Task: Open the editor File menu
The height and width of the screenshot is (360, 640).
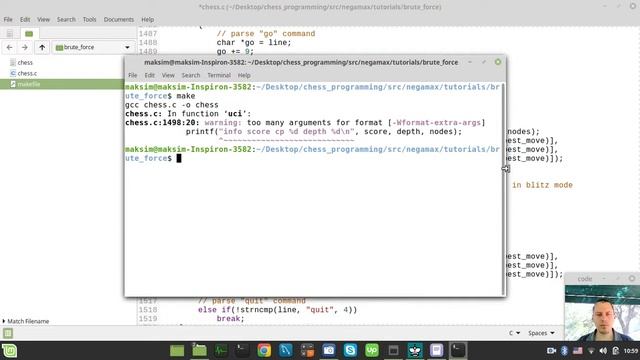Action: (8, 19)
